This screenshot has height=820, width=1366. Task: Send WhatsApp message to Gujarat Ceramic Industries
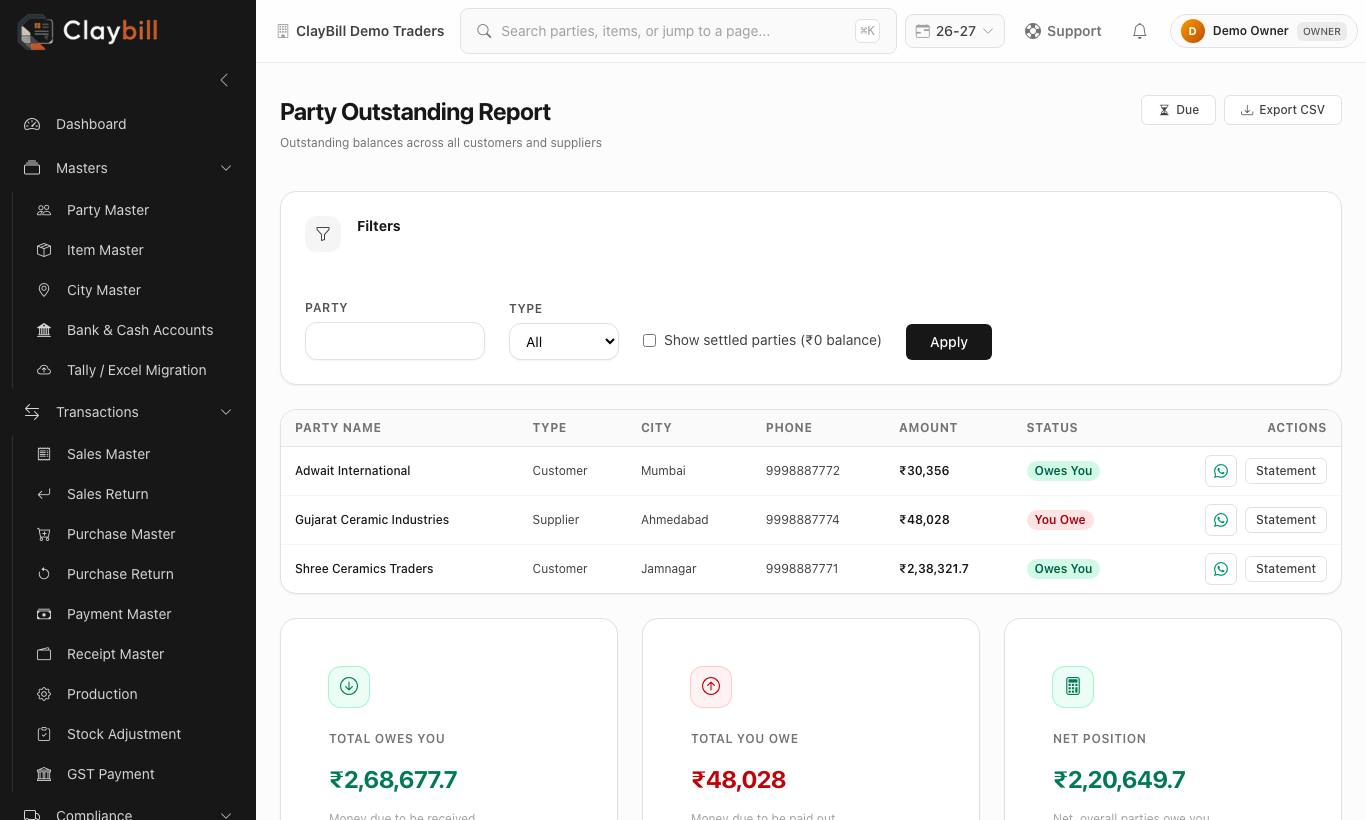tap(1221, 520)
